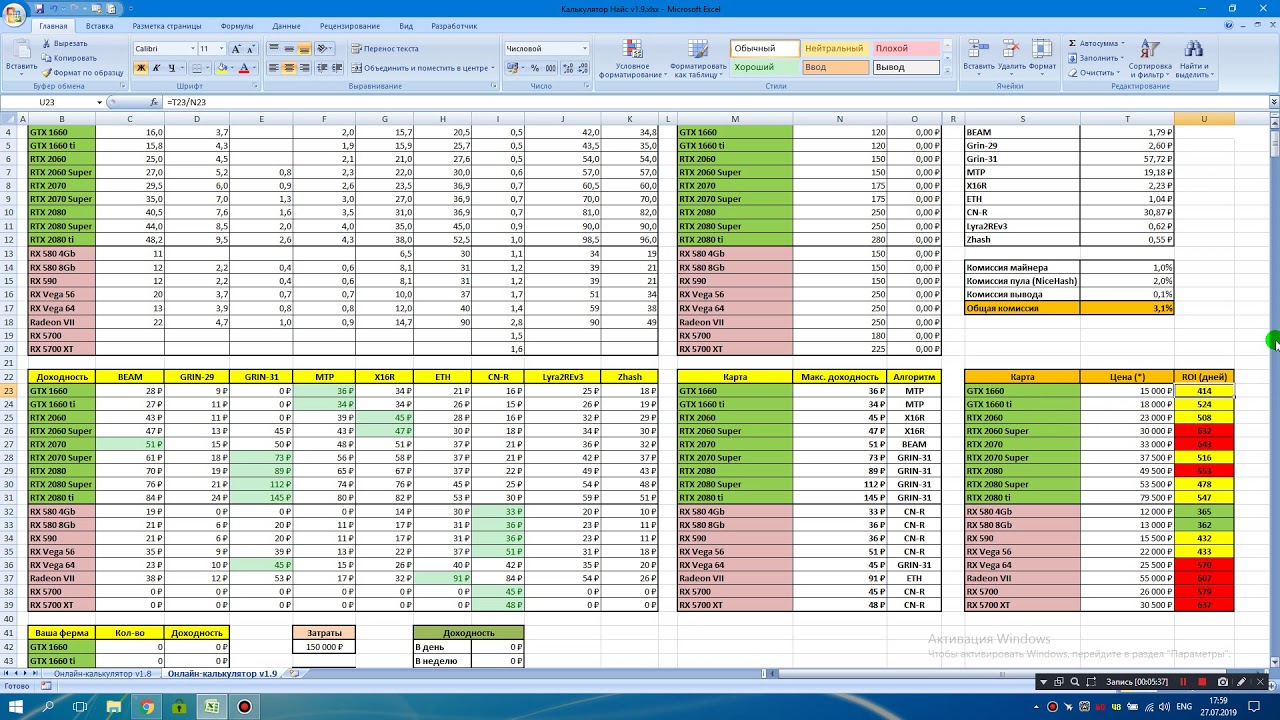Open the borders dropdown
This screenshot has width=1280, height=720.
click(x=208, y=68)
